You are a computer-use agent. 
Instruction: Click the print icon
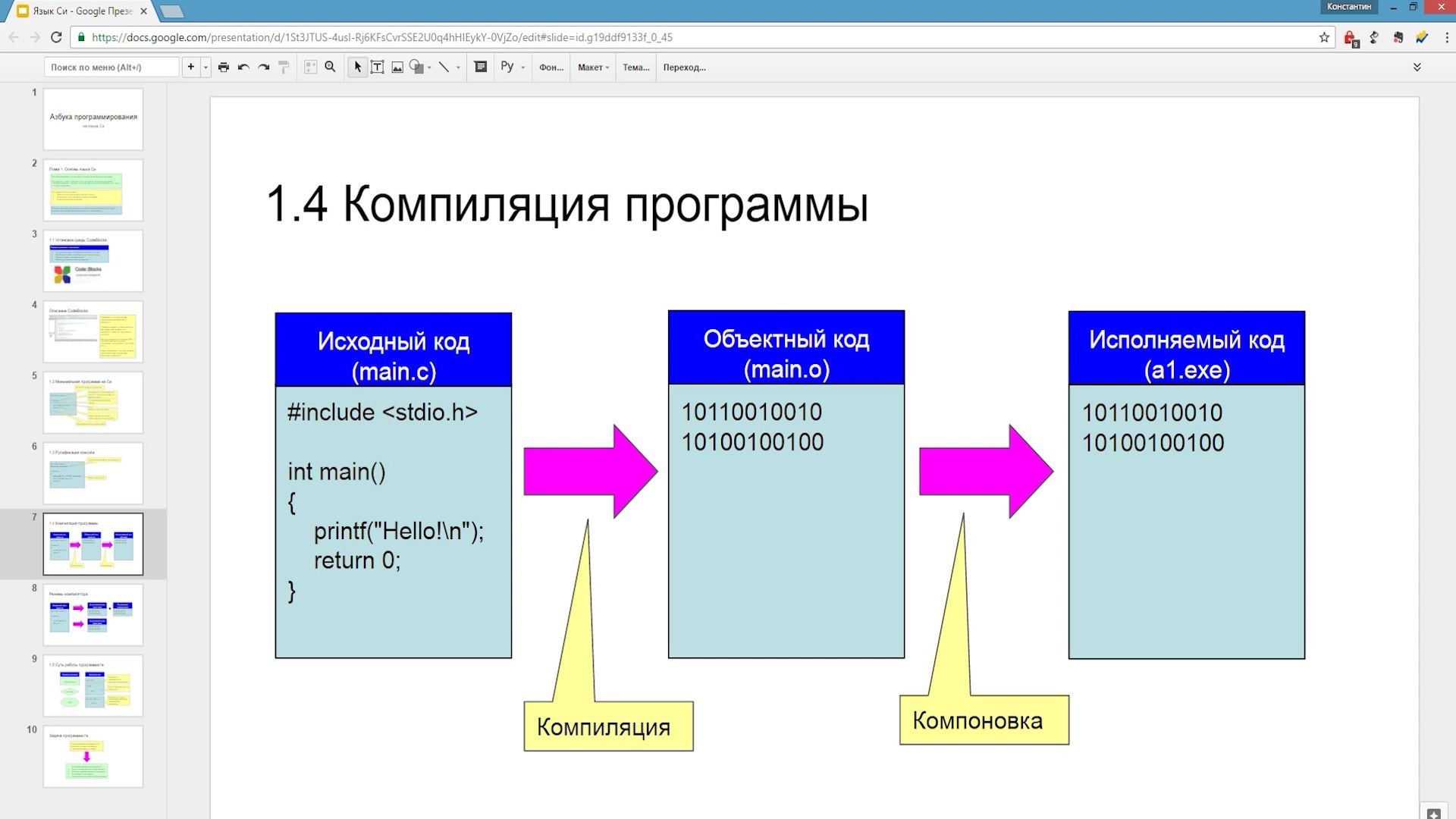(223, 67)
